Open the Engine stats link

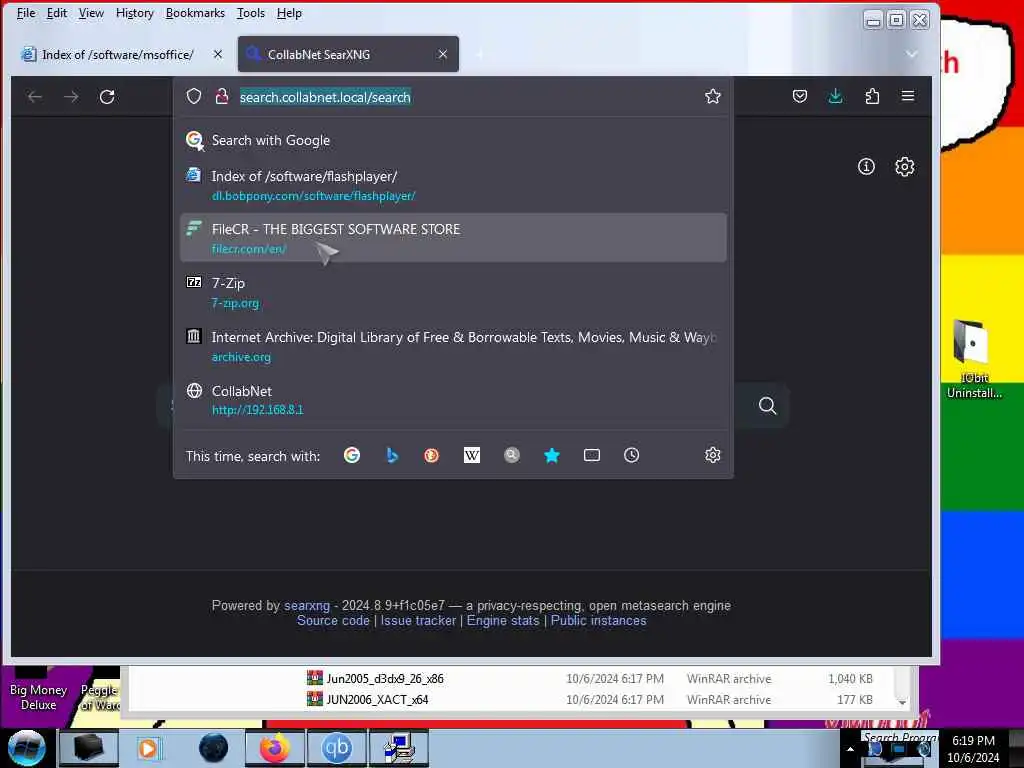pyautogui.click(x=503, y=620)
